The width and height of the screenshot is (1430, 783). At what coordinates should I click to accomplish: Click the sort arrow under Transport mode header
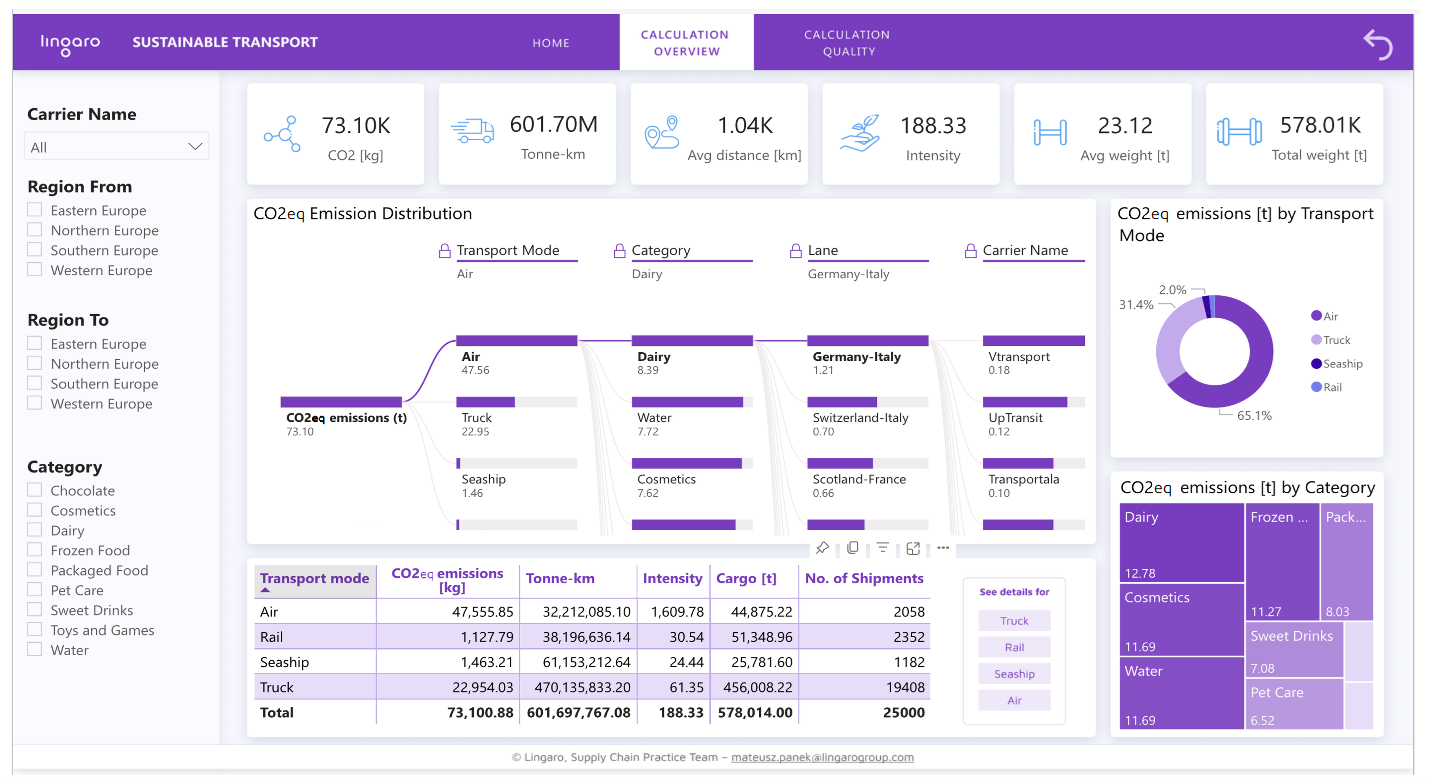[265, 591]
